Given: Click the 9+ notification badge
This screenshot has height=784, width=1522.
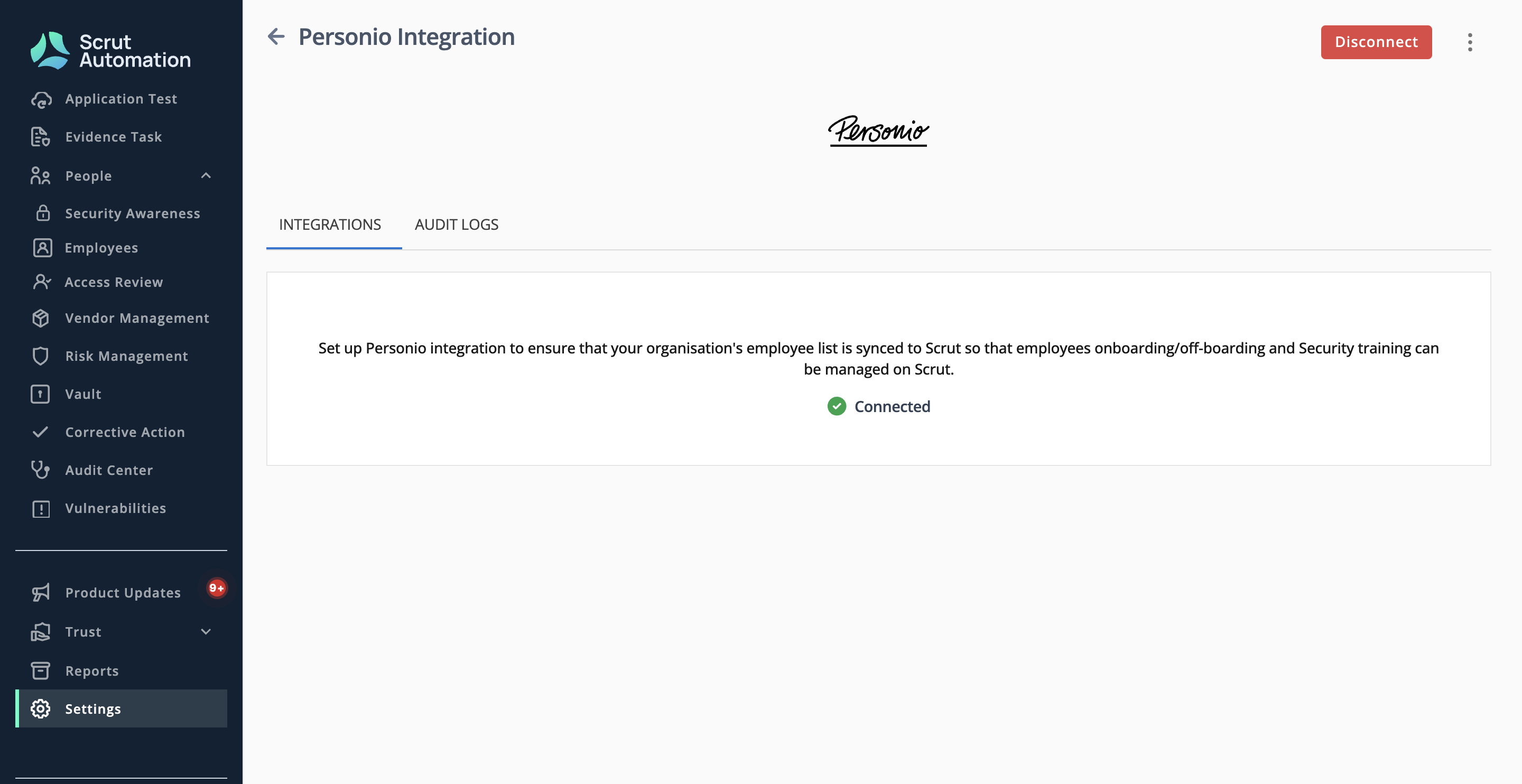Looking at the screenshot, I should click(x=216, y=588).
